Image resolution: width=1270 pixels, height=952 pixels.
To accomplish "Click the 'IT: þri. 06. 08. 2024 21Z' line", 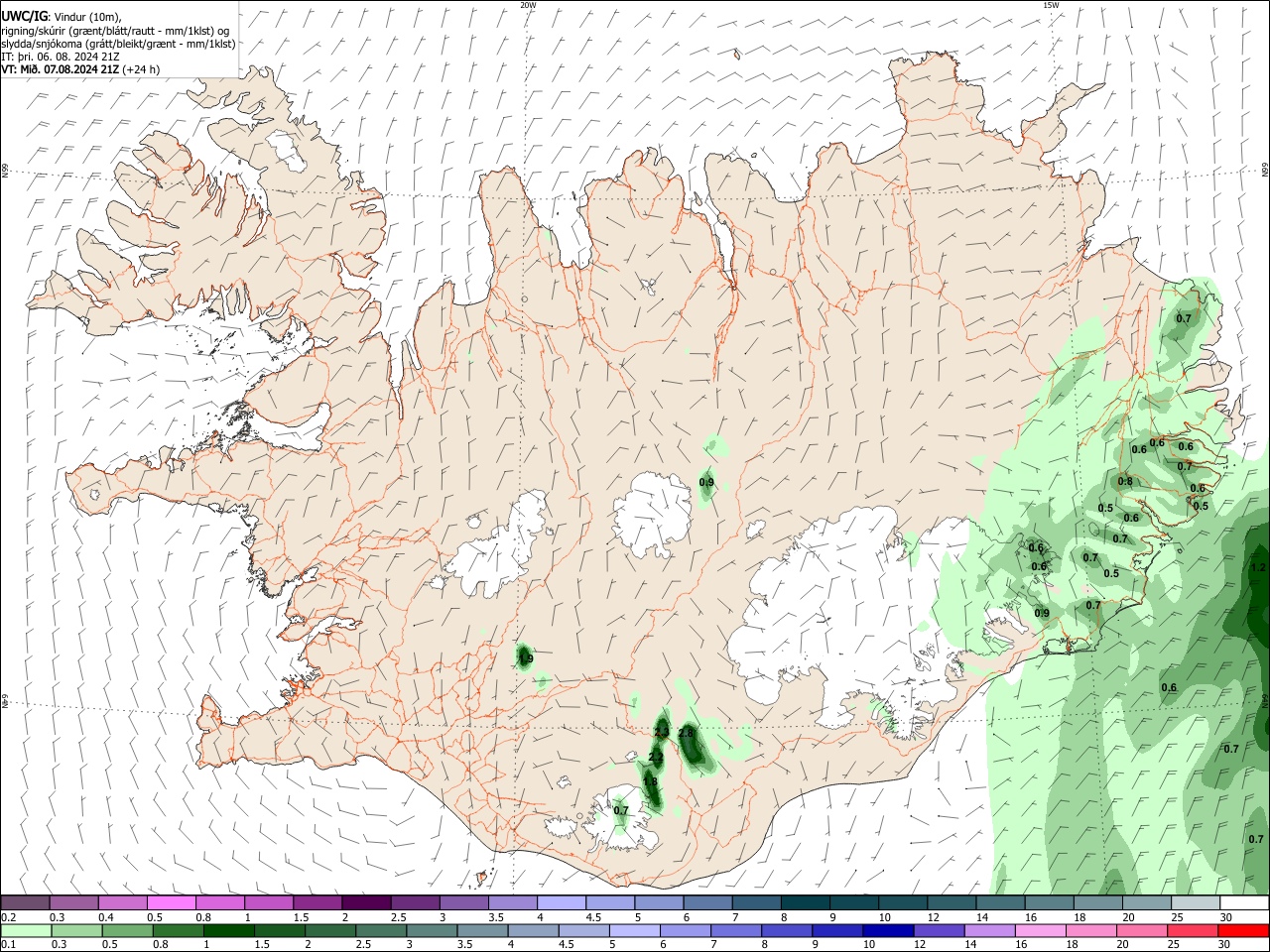I will pyautogui.click(x=59, y=57).
